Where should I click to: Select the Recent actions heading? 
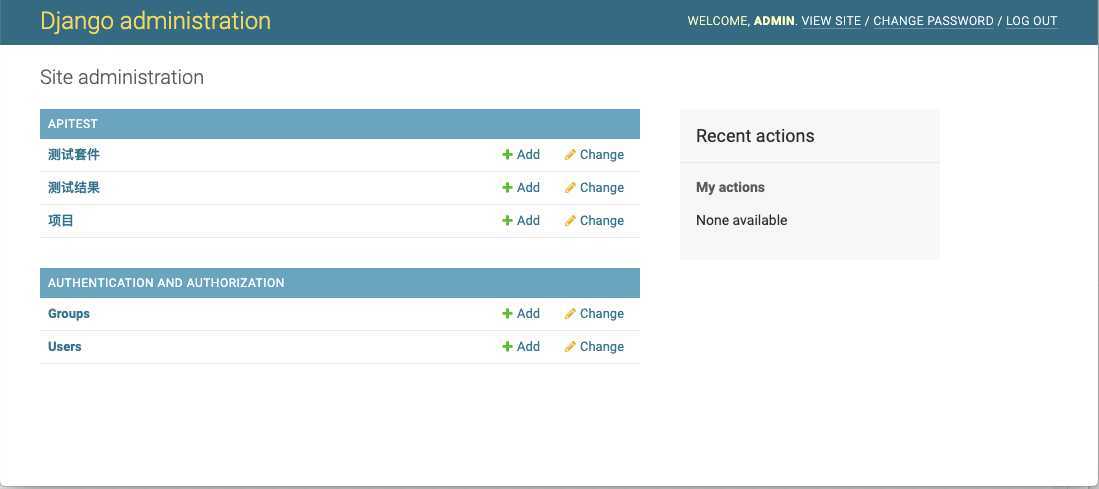point(755,136)
